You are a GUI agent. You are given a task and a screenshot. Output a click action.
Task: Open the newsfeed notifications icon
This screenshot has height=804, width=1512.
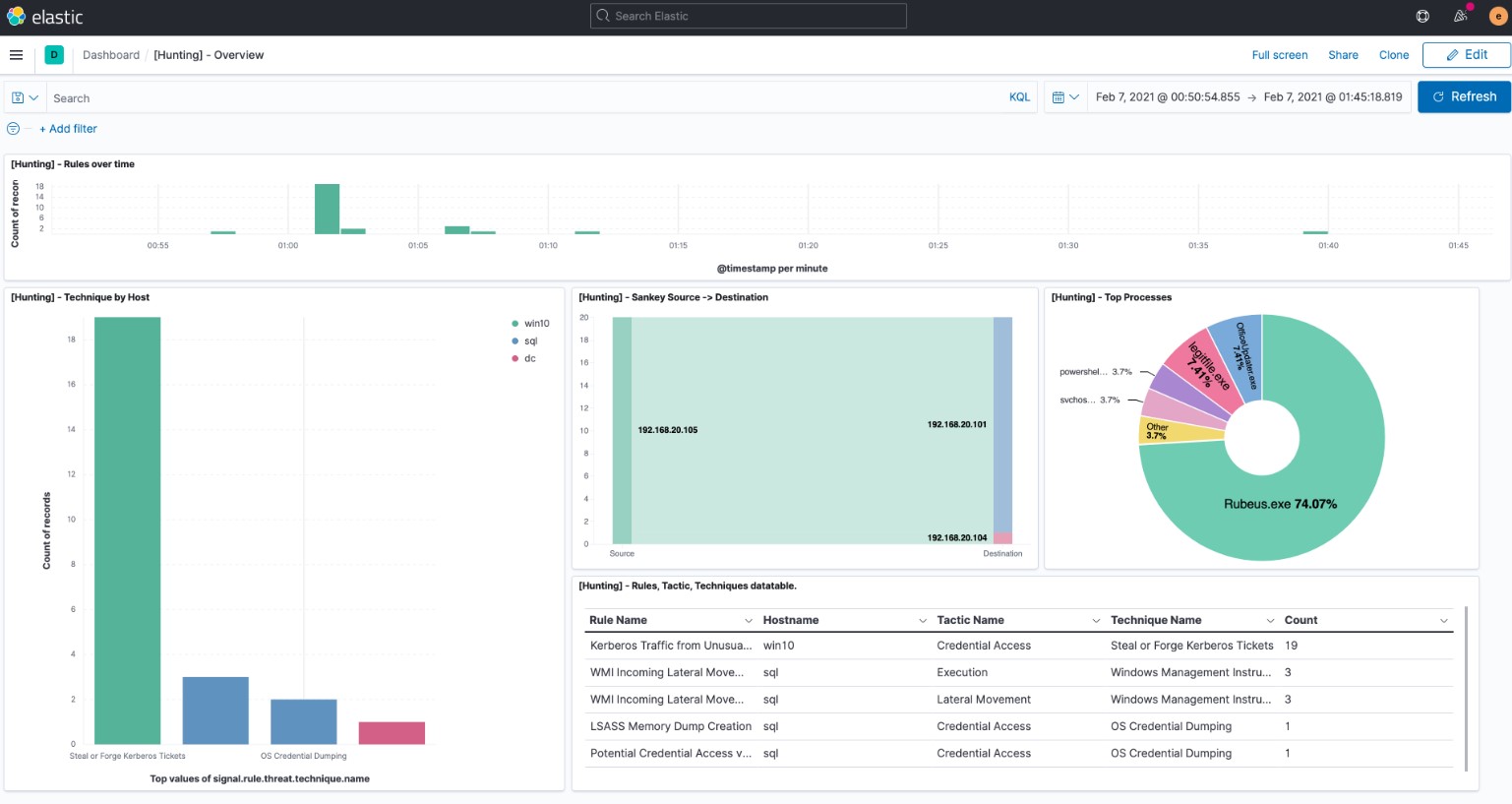[1461, 16]
